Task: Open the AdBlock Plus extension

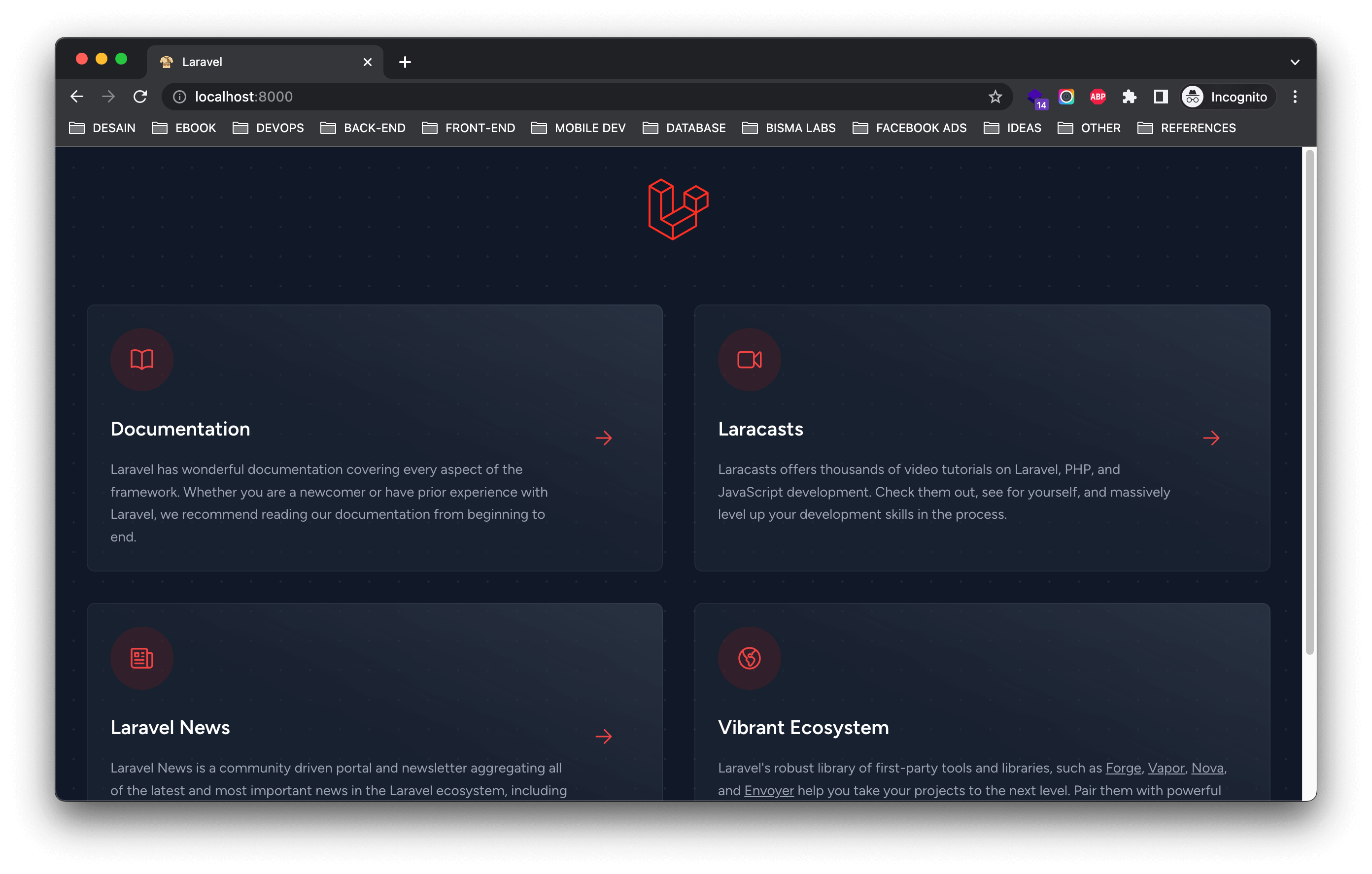Action: coord(1098,97)
